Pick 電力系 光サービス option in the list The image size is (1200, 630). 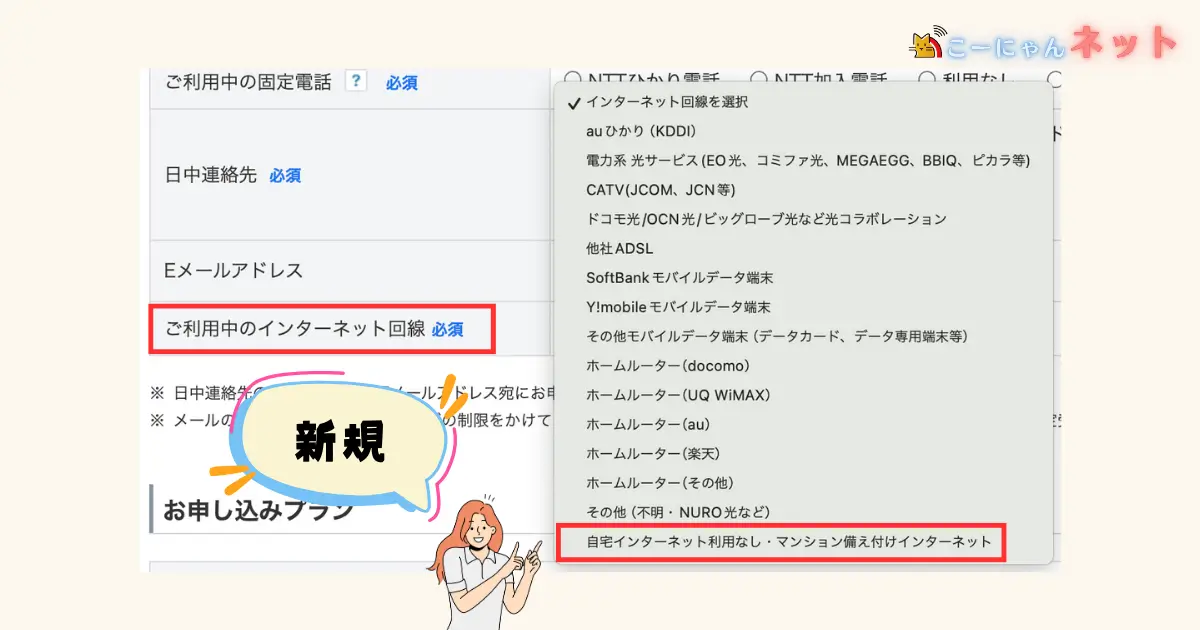[803, 160]
